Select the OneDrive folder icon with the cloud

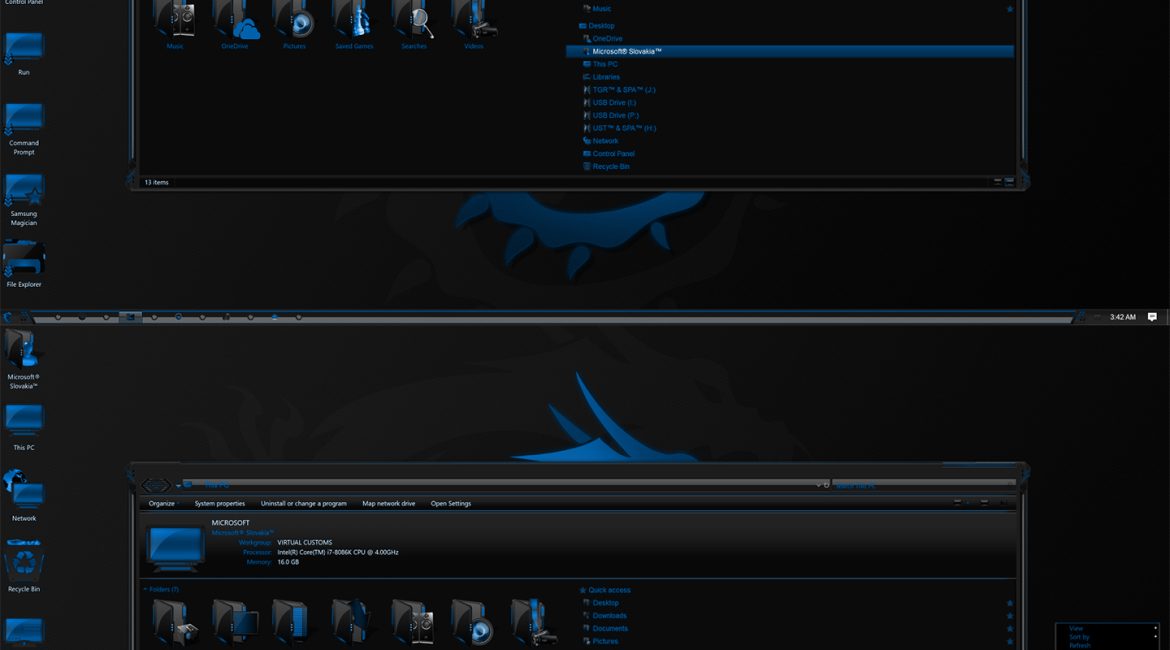coord(235,25)
